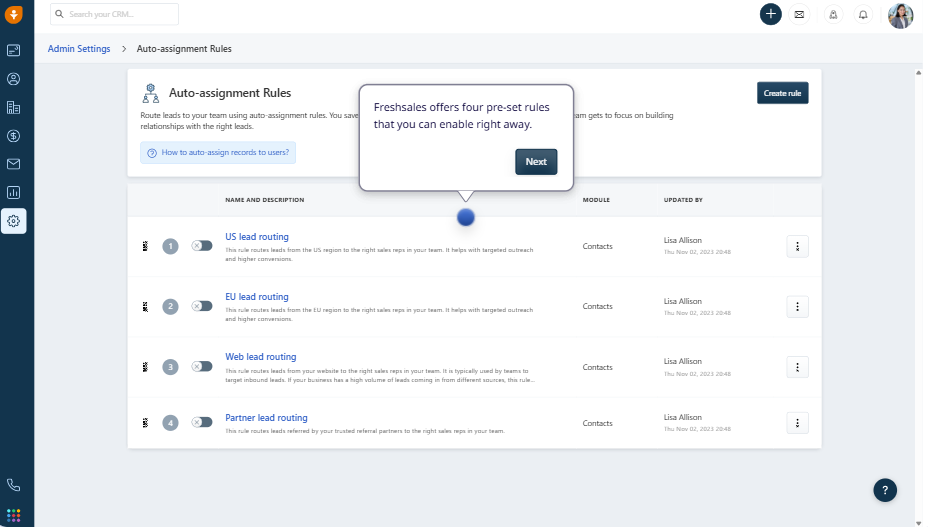Open the phone dialer icon
Screen dimensions: 928x527
click(14, 485)
